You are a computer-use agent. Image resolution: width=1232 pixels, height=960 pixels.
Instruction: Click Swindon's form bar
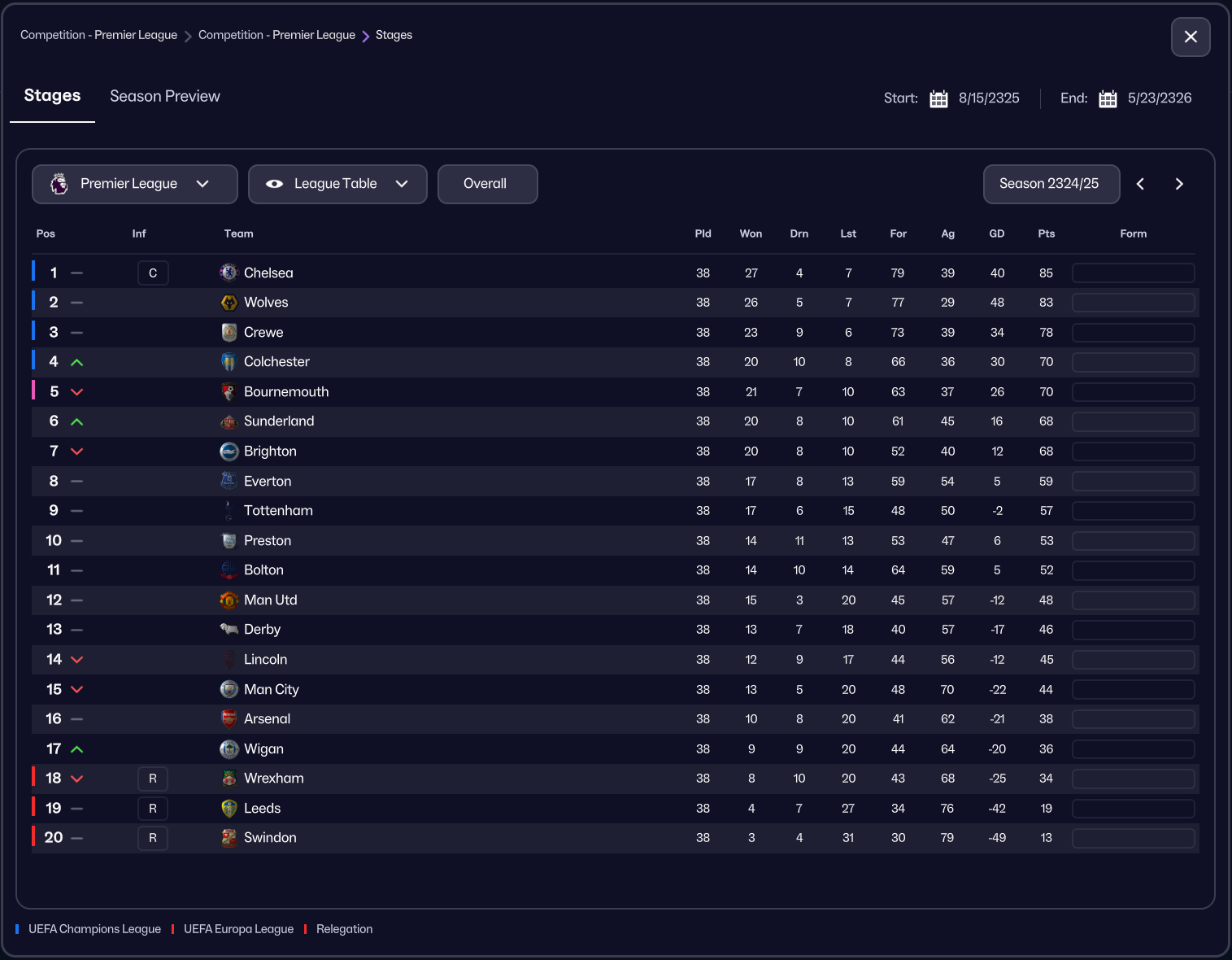coord(1134,838)
